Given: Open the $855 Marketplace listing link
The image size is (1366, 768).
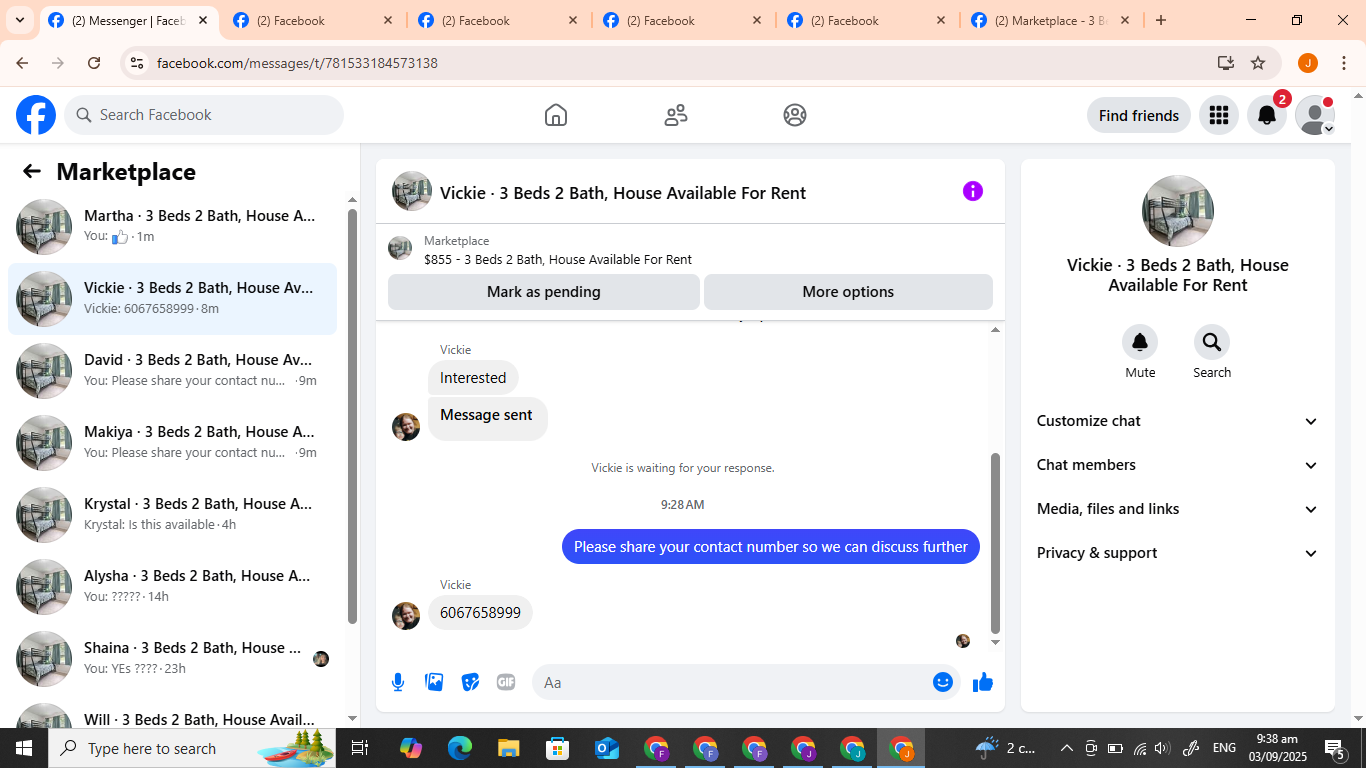Looking at the screenshot, I should (558, 259).
